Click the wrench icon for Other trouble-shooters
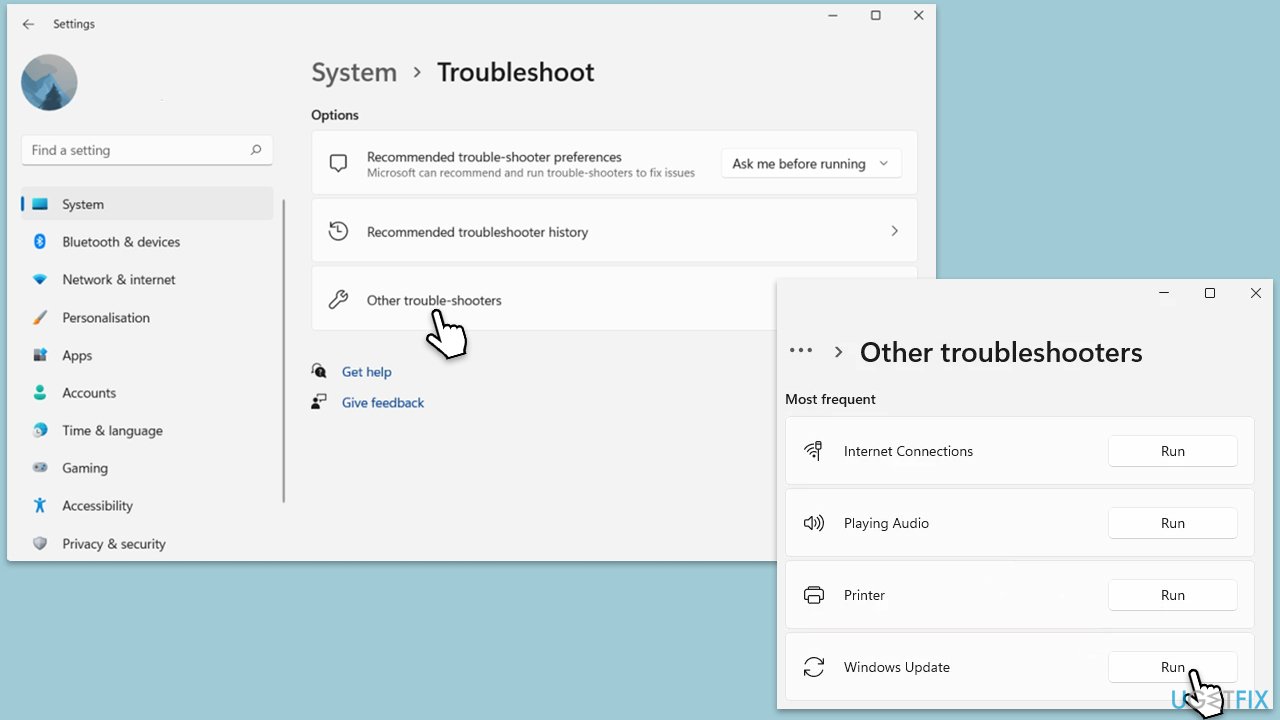Screen dimensions: 1280x720 point(339,299)
